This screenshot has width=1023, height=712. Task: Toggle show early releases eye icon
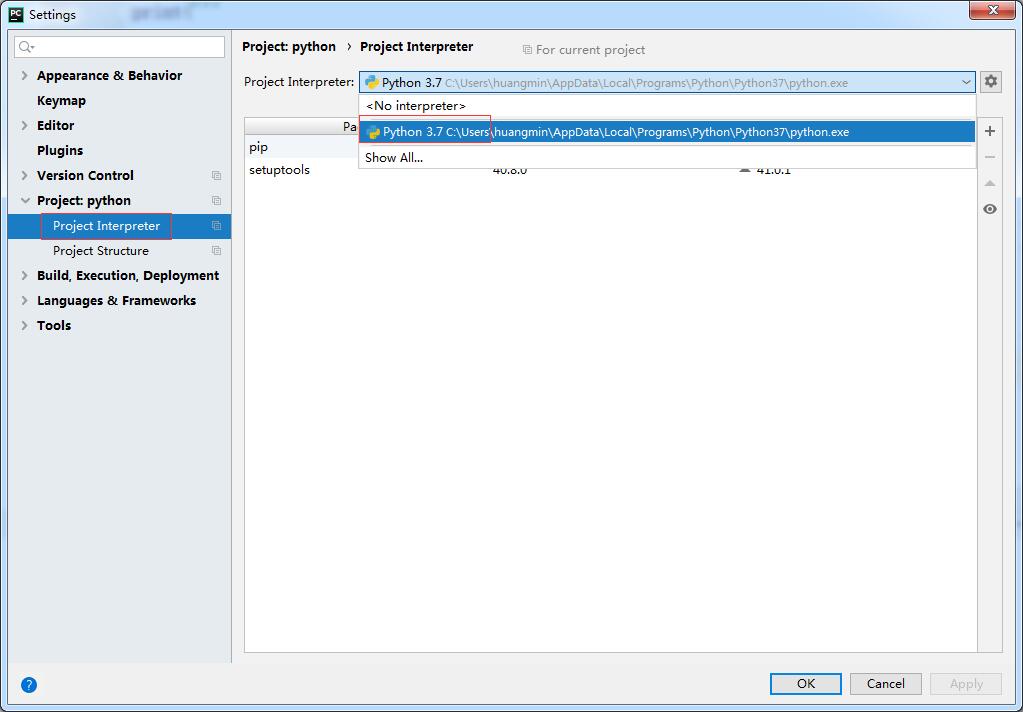[990, 209]
